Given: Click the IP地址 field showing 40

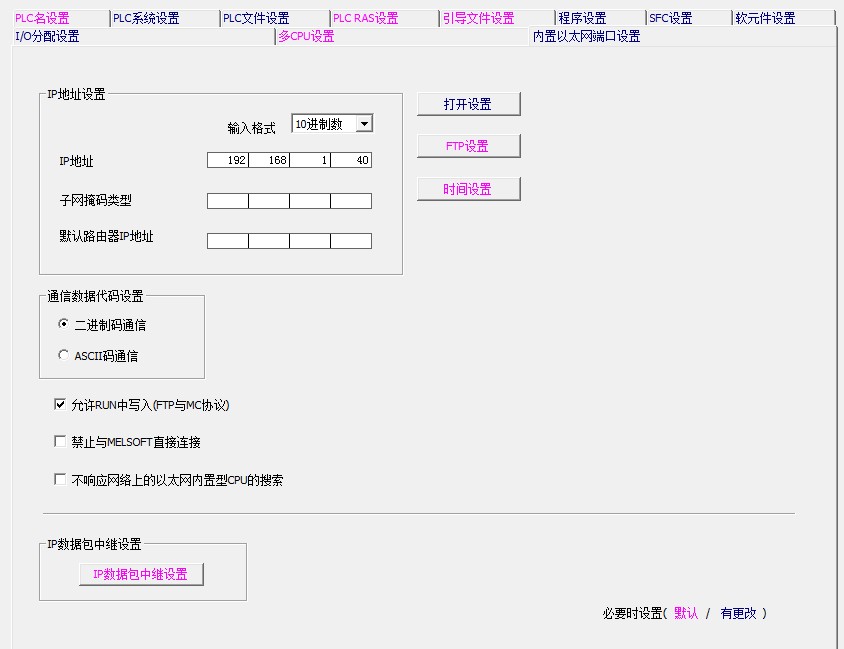Looking at the screenshot, I should click(351, 161).
